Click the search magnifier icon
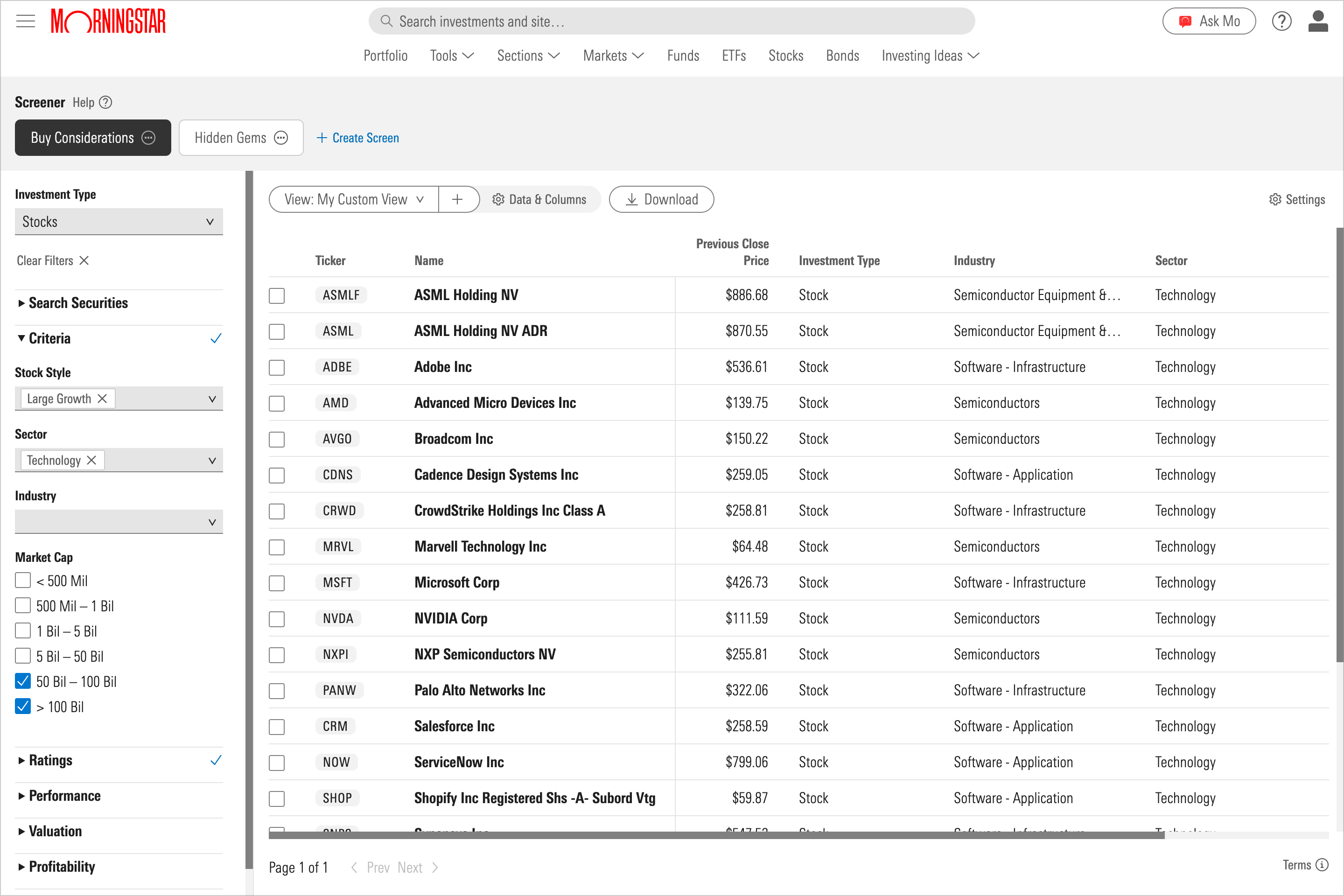1344x896 pixels. tap(386, 21)
